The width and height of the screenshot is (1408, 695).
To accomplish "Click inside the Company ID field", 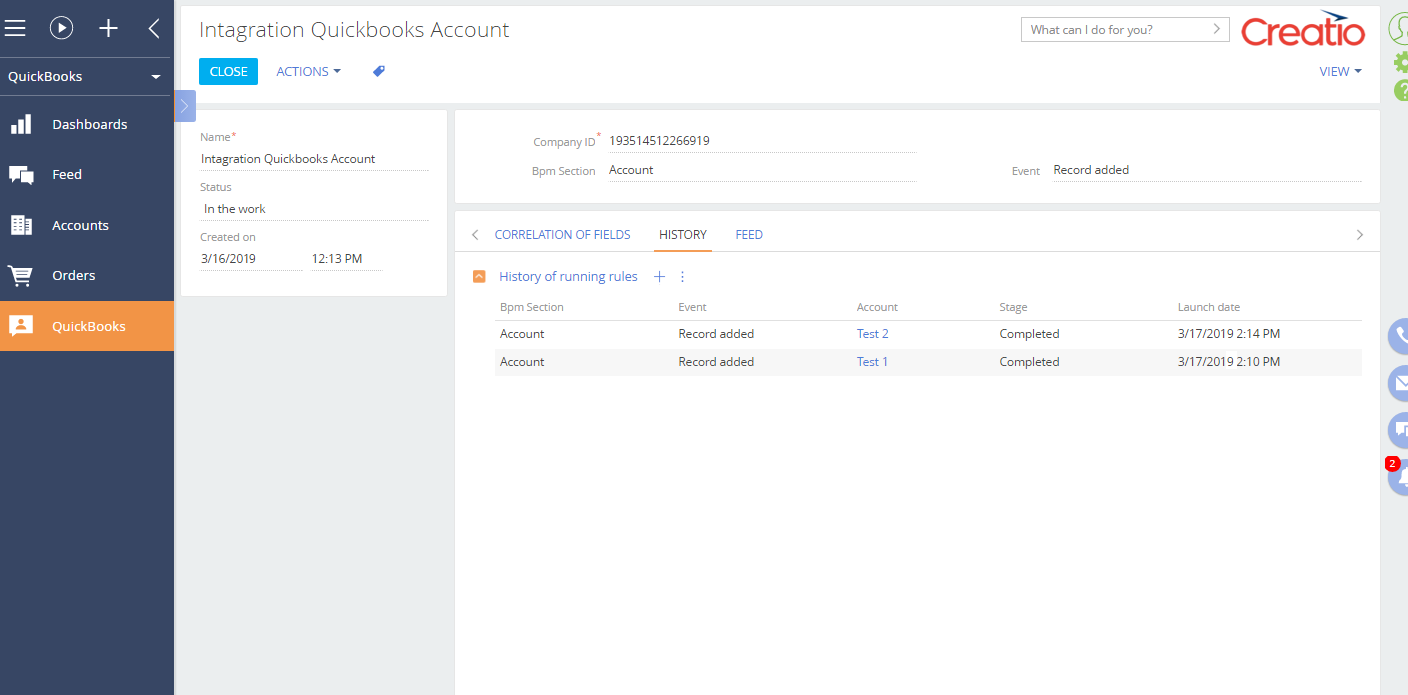I will point(760,140).
